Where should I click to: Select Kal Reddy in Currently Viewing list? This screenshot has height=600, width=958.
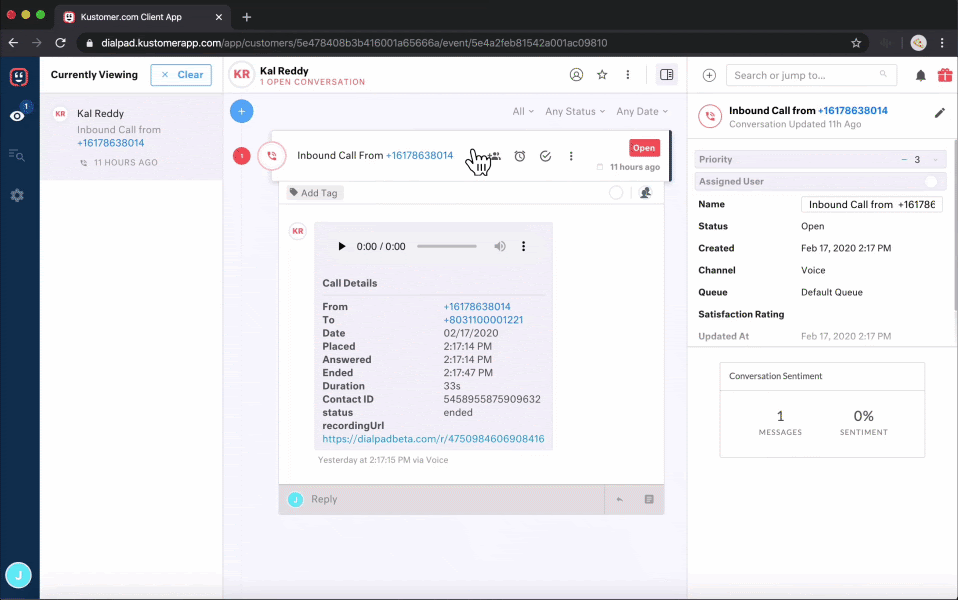(131, 137)
